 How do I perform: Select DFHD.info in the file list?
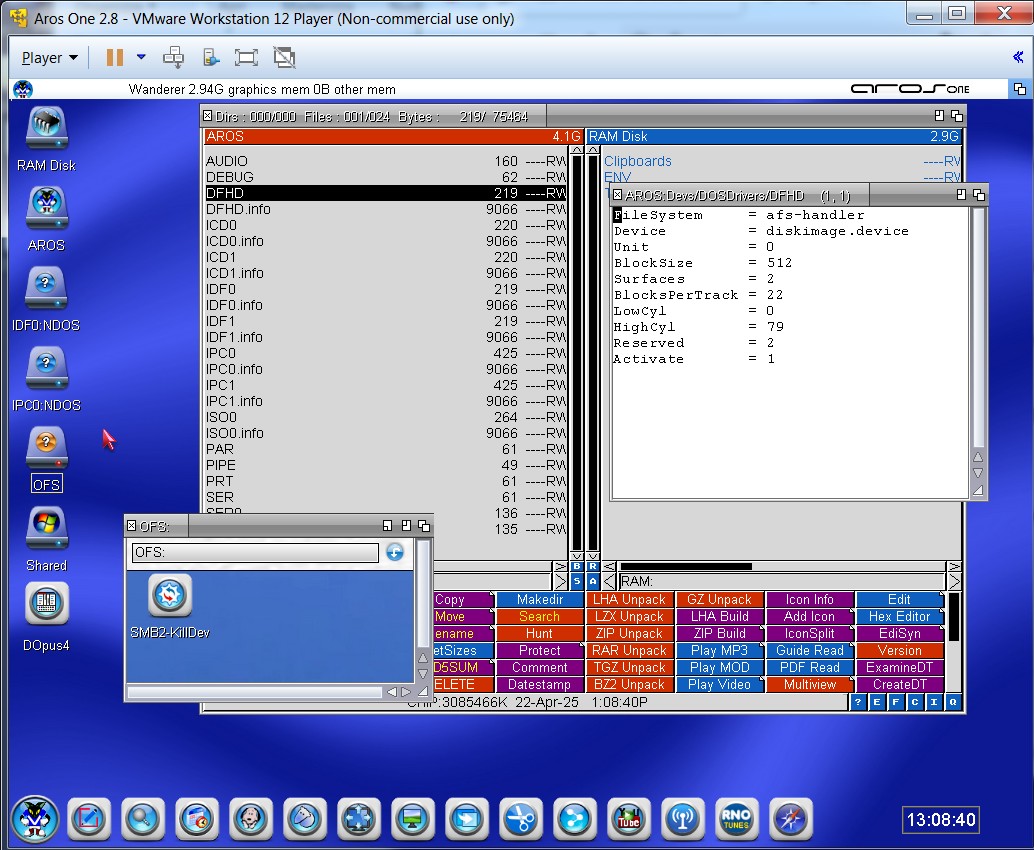[x=380, y=209]
